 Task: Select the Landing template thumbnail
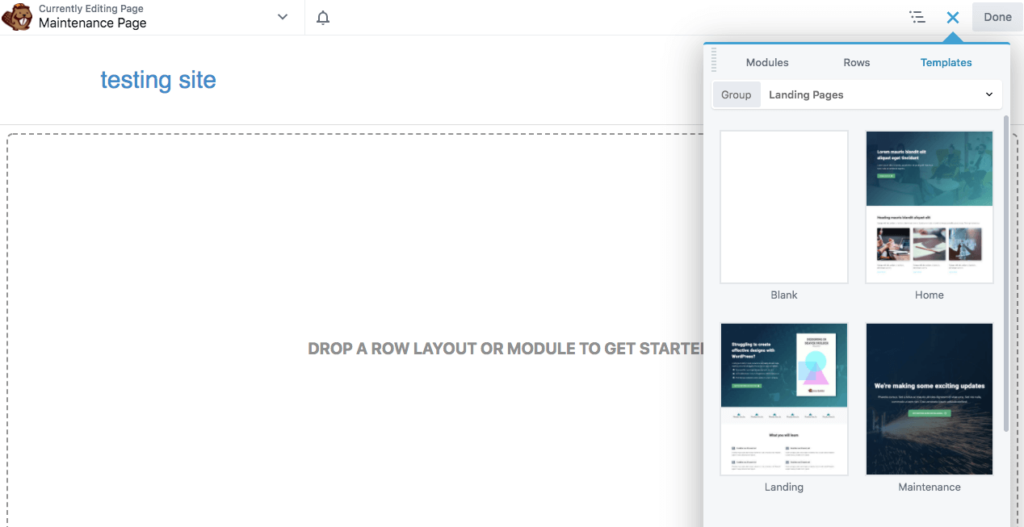point(784,399)
